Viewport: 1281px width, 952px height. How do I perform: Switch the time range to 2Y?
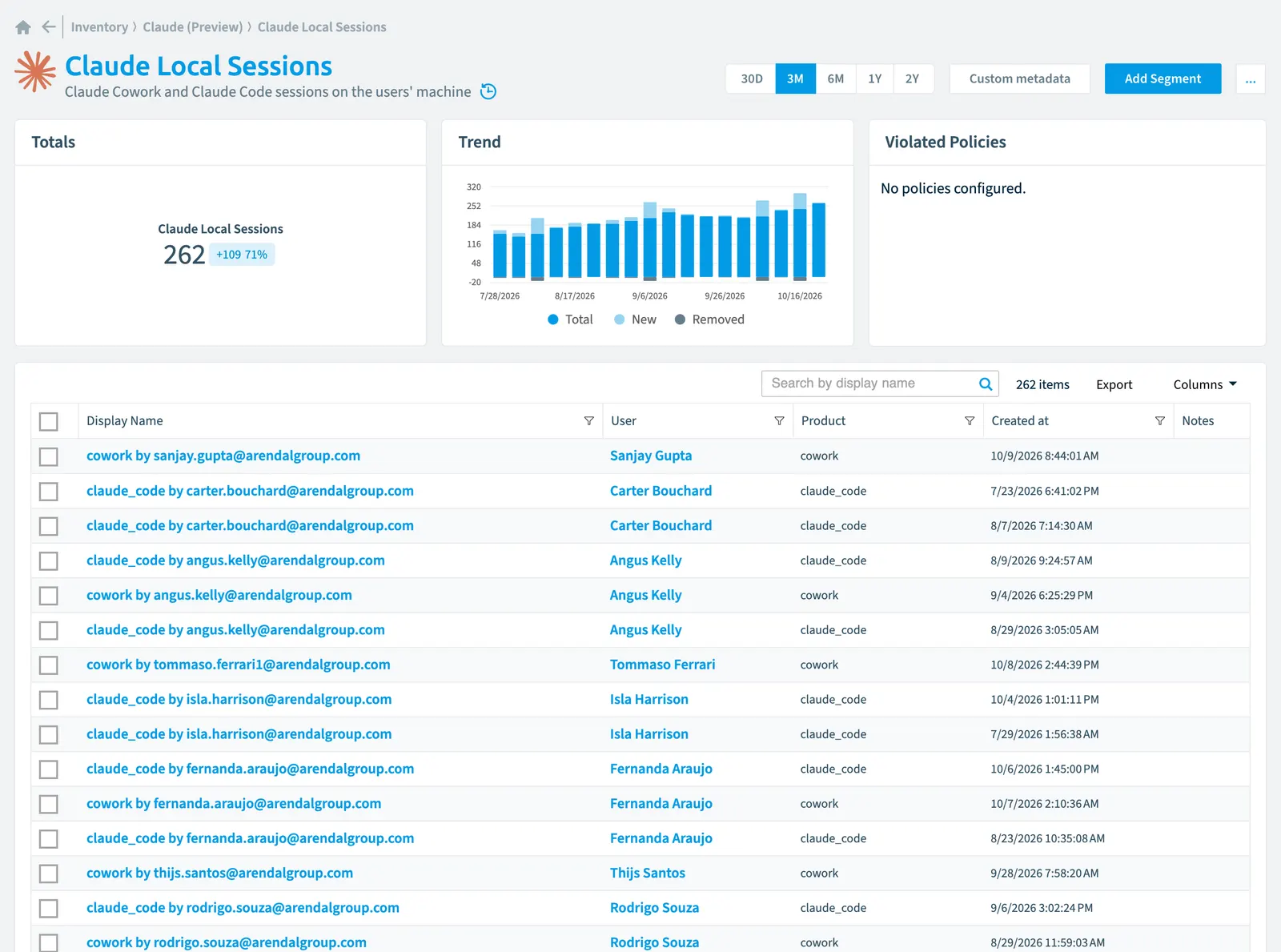coord(913,78)
